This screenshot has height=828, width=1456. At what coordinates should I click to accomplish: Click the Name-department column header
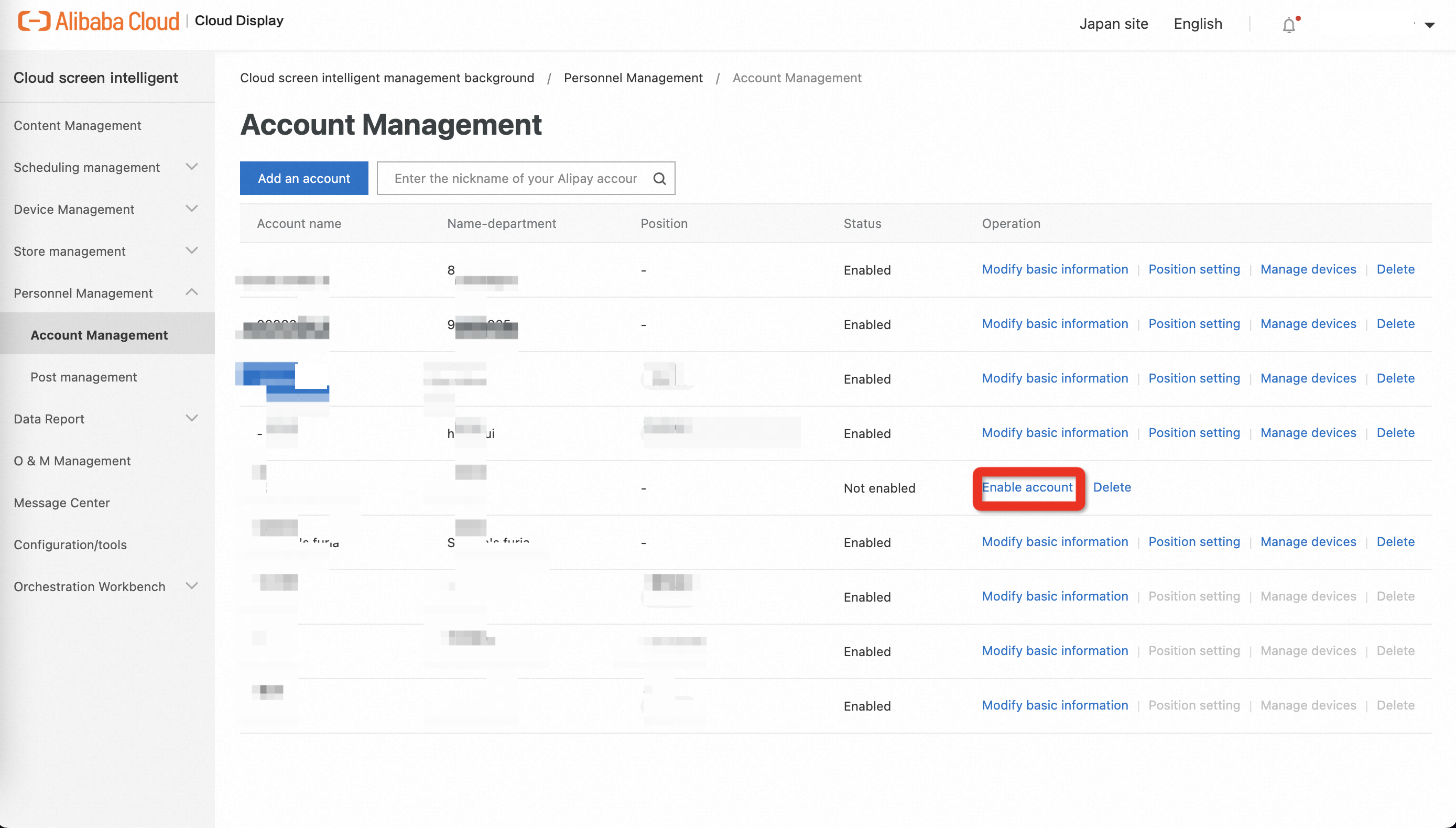click(x=501, y=223)
